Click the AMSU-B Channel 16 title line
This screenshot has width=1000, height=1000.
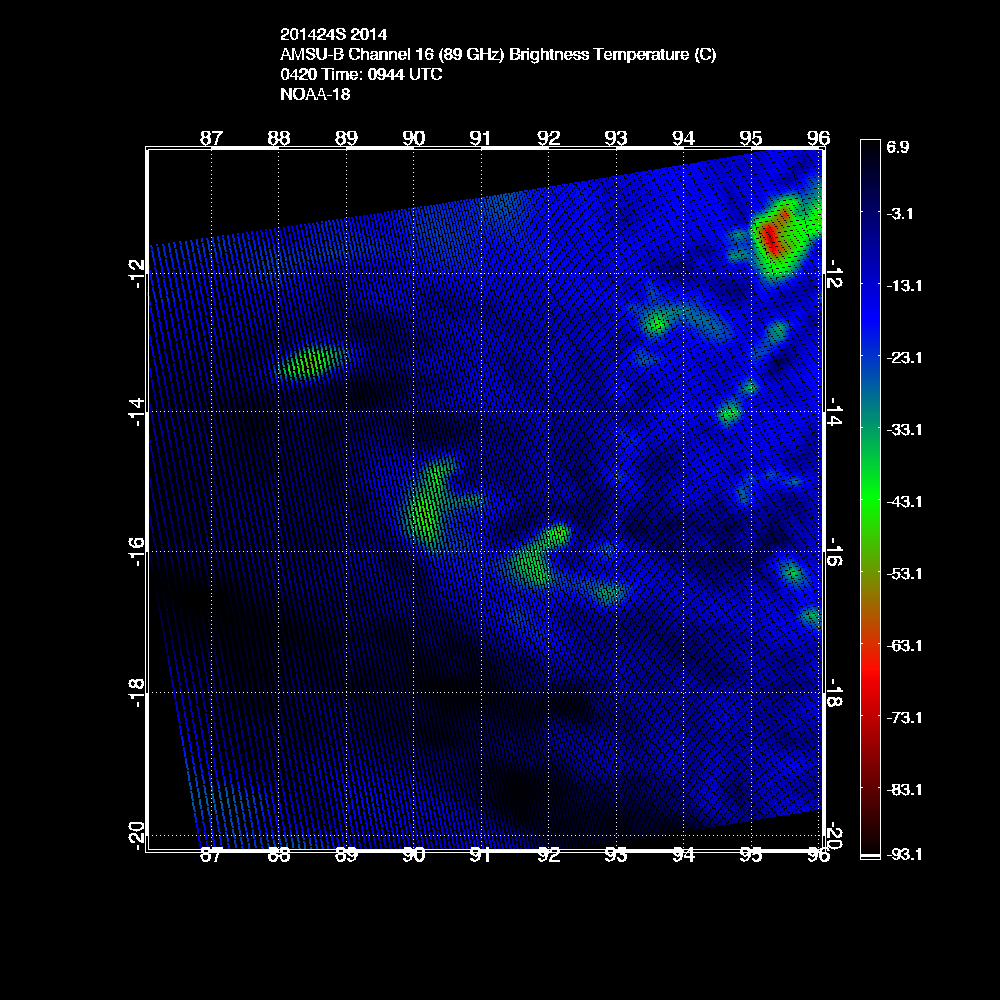498,56
